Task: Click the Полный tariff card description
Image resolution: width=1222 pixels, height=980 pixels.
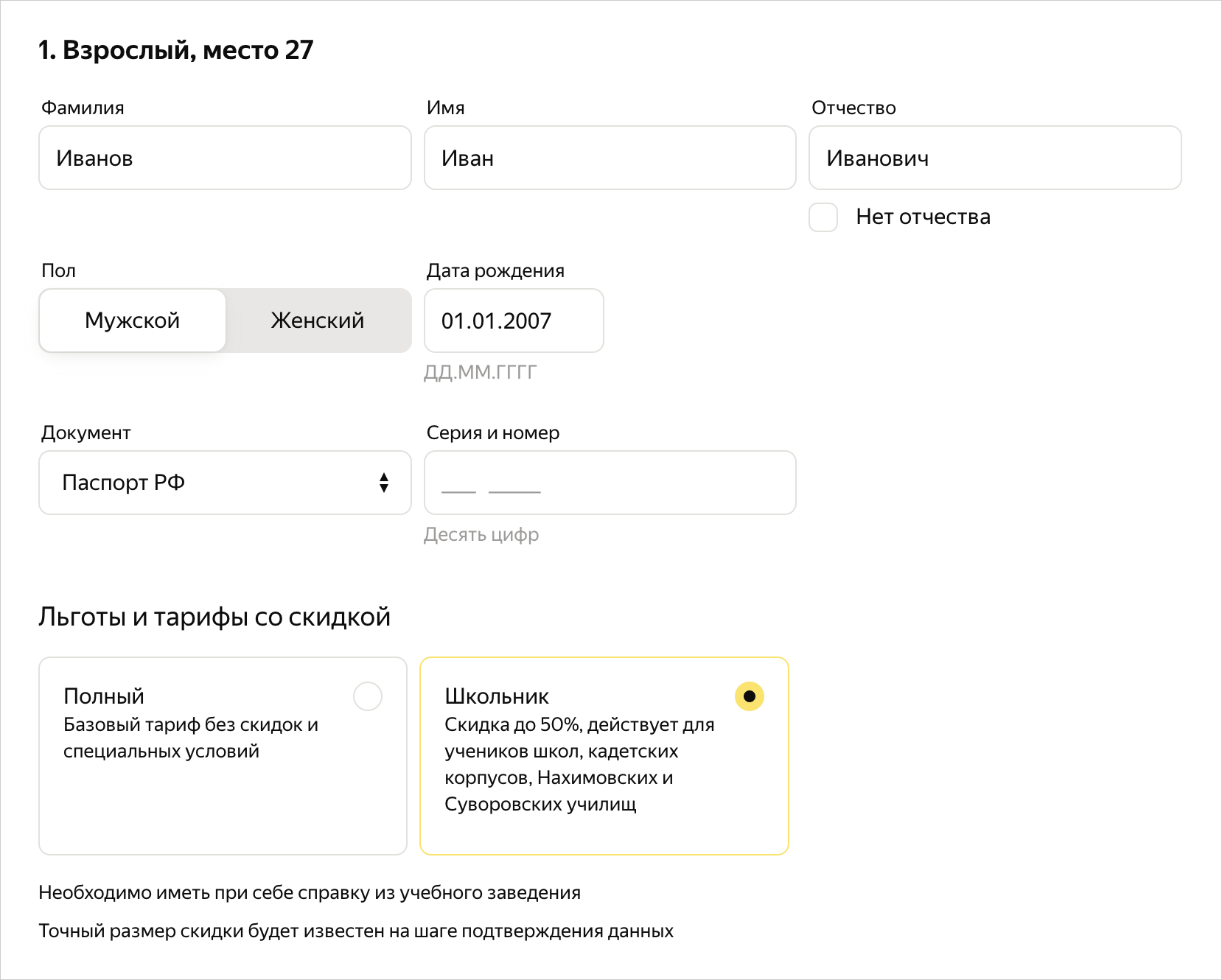Action: pos(191,738)
